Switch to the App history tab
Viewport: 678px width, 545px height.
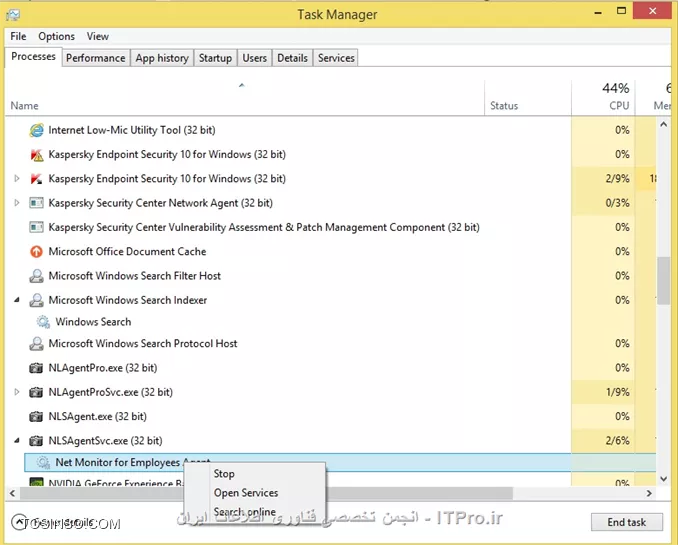[x=162, y=58]
